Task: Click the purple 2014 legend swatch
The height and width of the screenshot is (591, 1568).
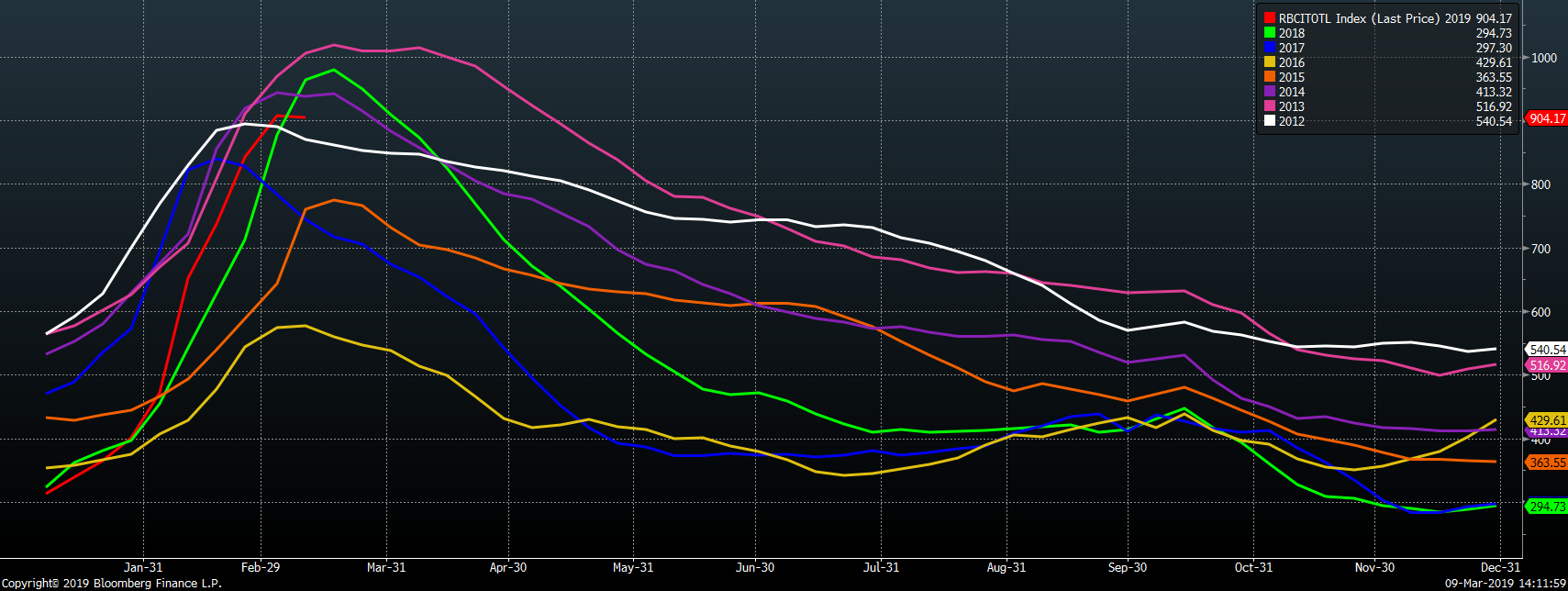Action: 1270,92
